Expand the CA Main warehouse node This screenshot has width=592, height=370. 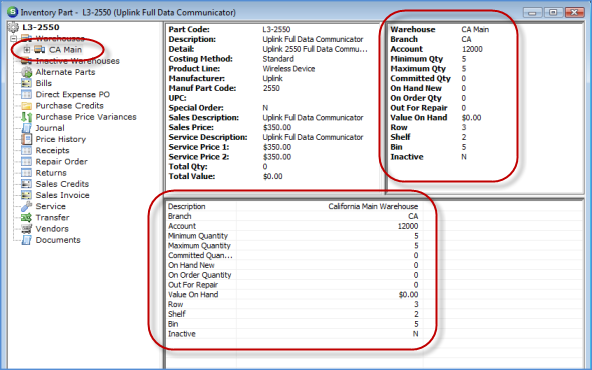27,49
